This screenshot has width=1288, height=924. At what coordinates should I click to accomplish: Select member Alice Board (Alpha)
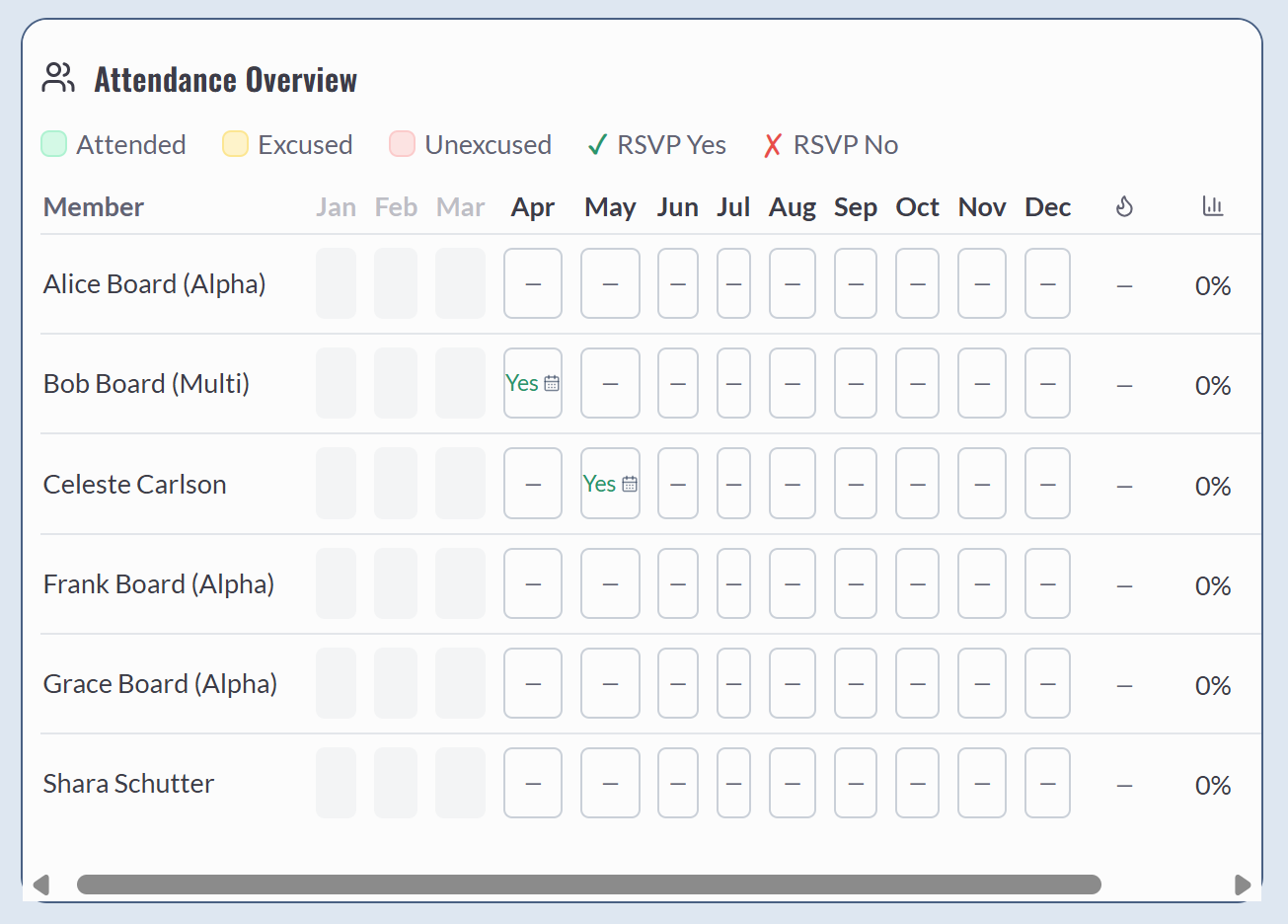(x=155, y=284)
